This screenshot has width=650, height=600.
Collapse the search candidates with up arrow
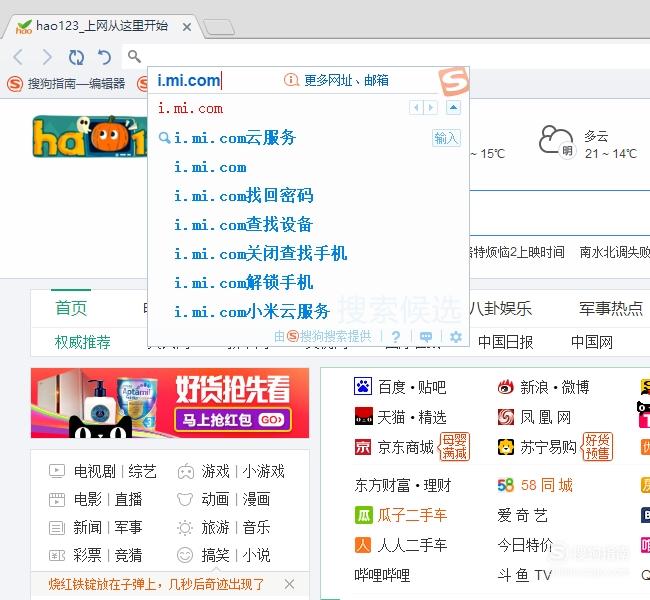[x=454, y=108]
